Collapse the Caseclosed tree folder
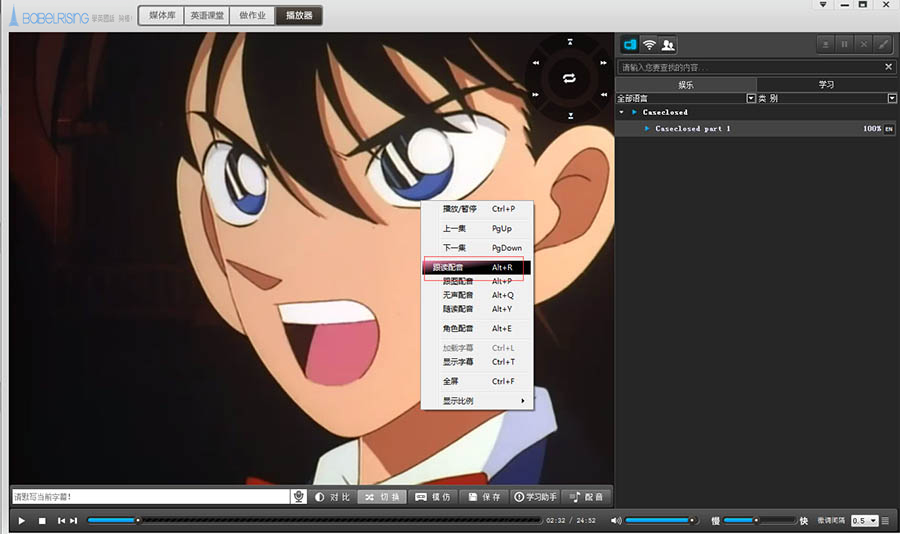Viewport: 900px width, 534px height. (622, 113)
